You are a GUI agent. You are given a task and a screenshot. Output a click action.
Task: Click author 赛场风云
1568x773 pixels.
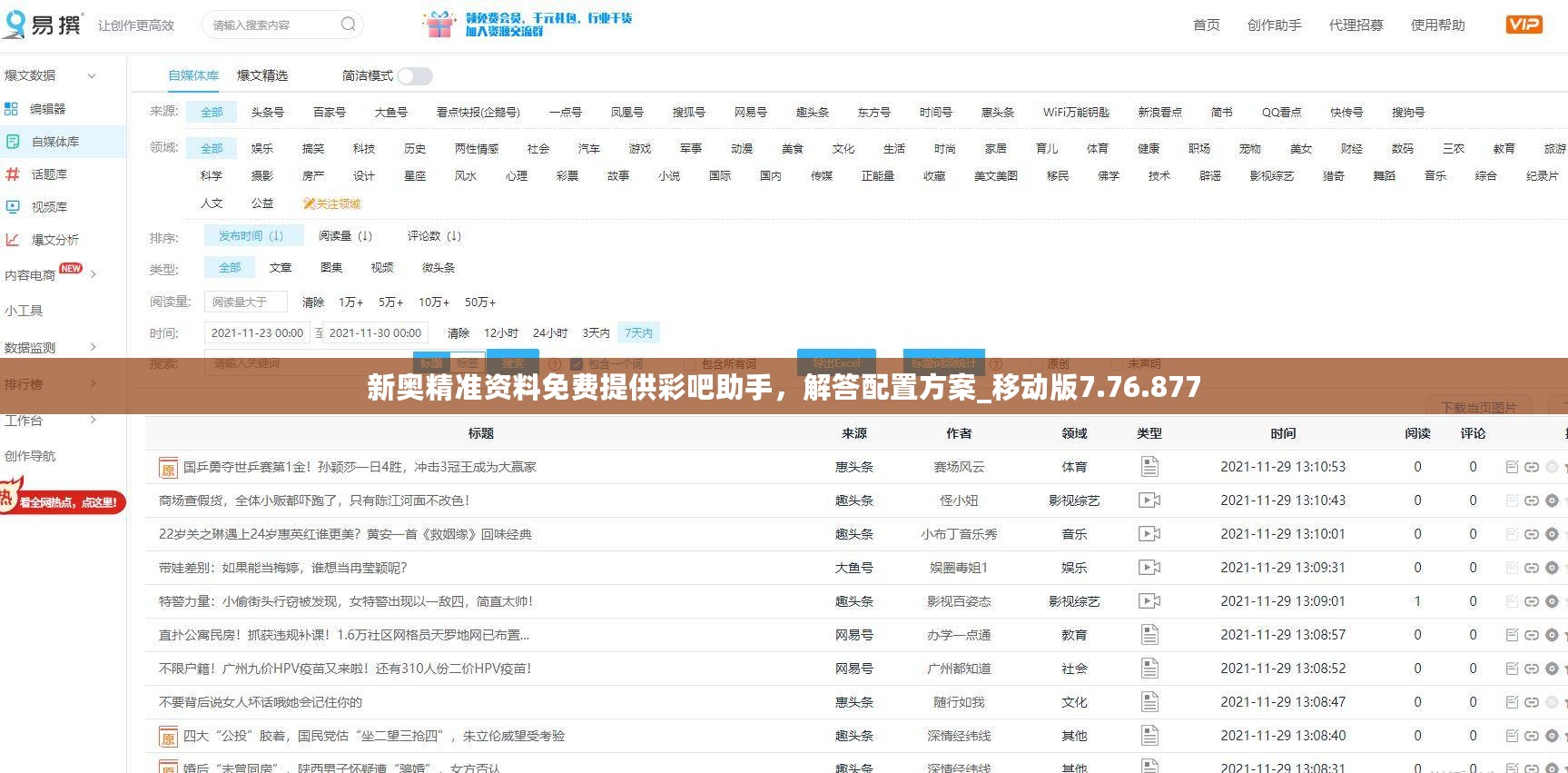pos(959,467)
